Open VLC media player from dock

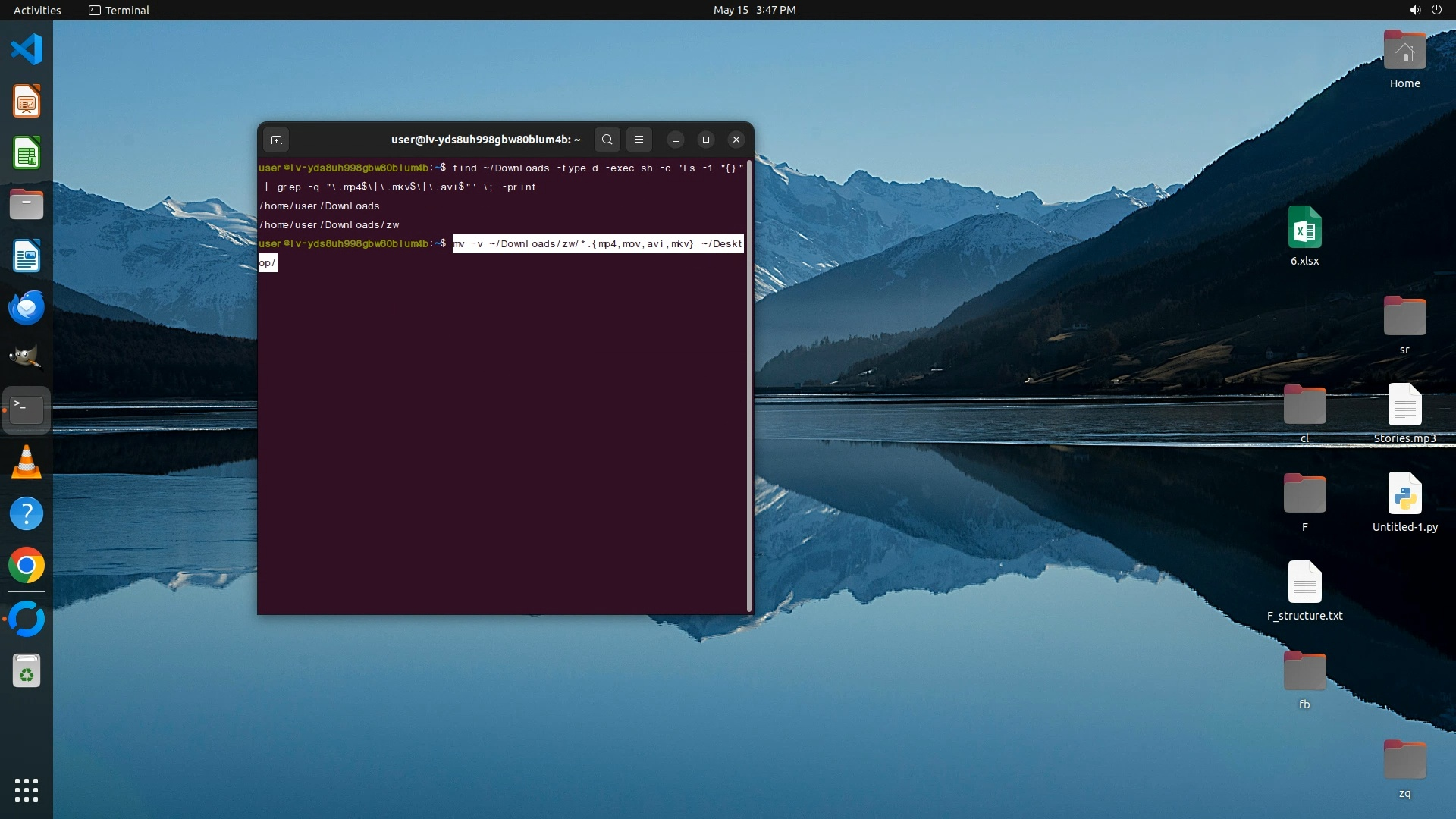27,462
